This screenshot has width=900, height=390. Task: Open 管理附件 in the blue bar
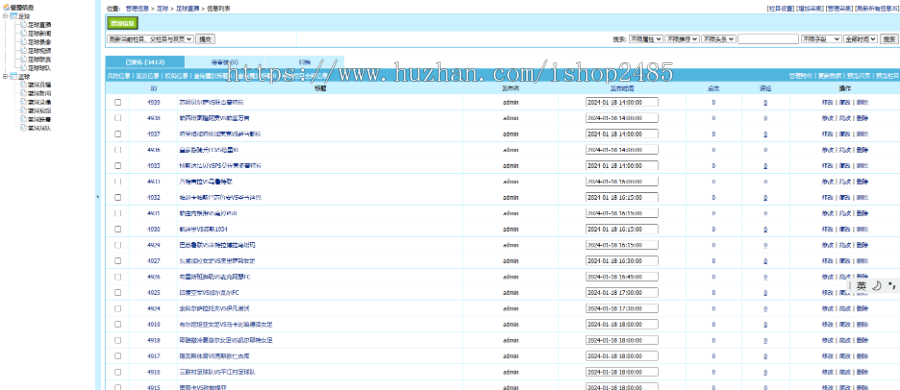pyautogui.click(x=800, y=75)
